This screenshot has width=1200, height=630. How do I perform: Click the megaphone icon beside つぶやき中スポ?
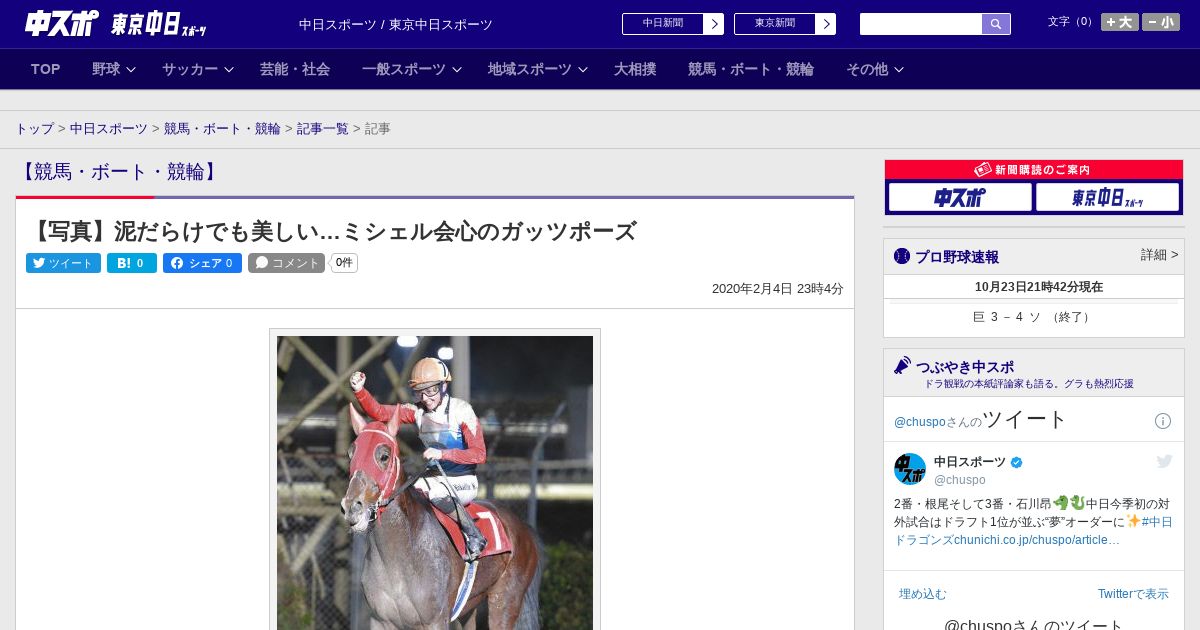click(x=903, y=366)
